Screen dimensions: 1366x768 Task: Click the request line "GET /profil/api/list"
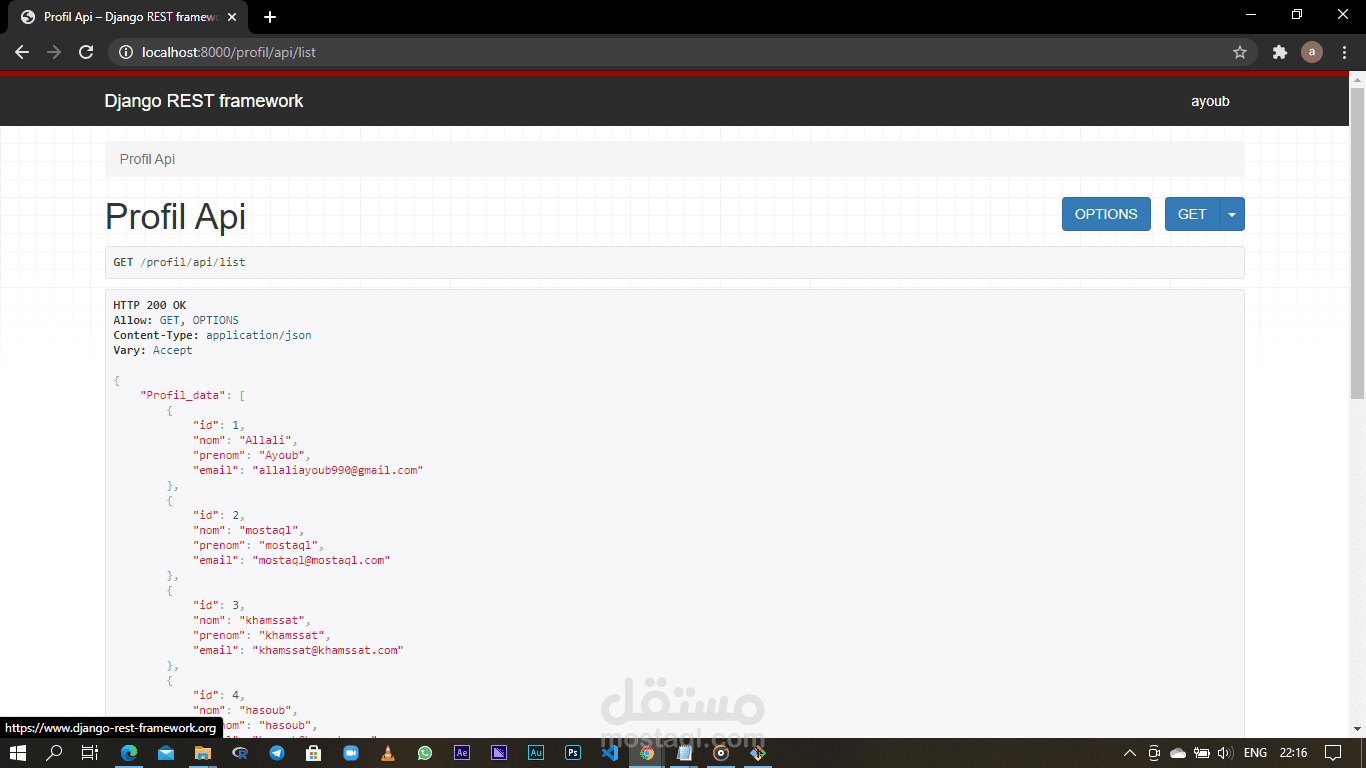(179, 262)
